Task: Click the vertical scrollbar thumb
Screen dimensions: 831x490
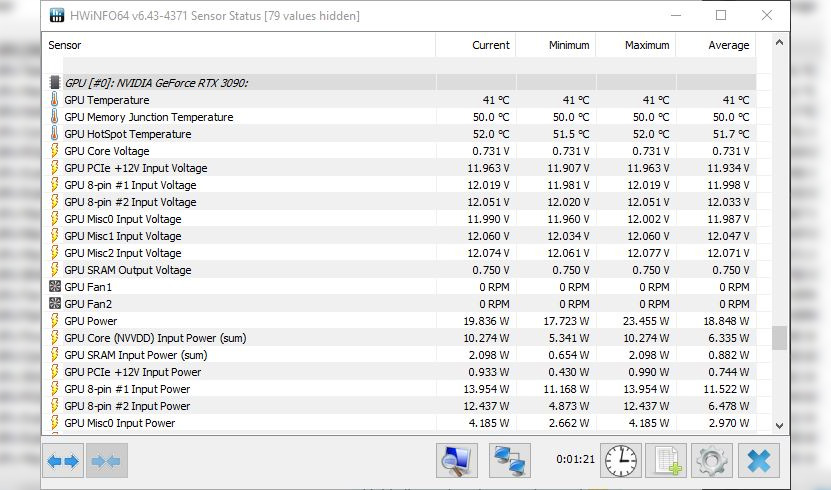Action: click(779, 338)
